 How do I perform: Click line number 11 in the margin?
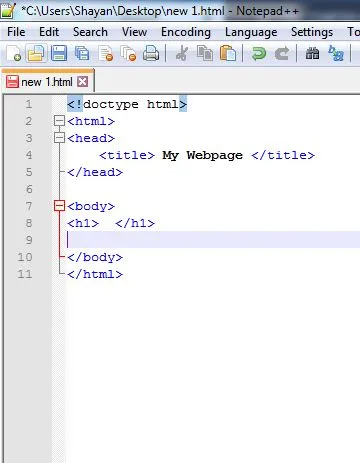[25, 274]
